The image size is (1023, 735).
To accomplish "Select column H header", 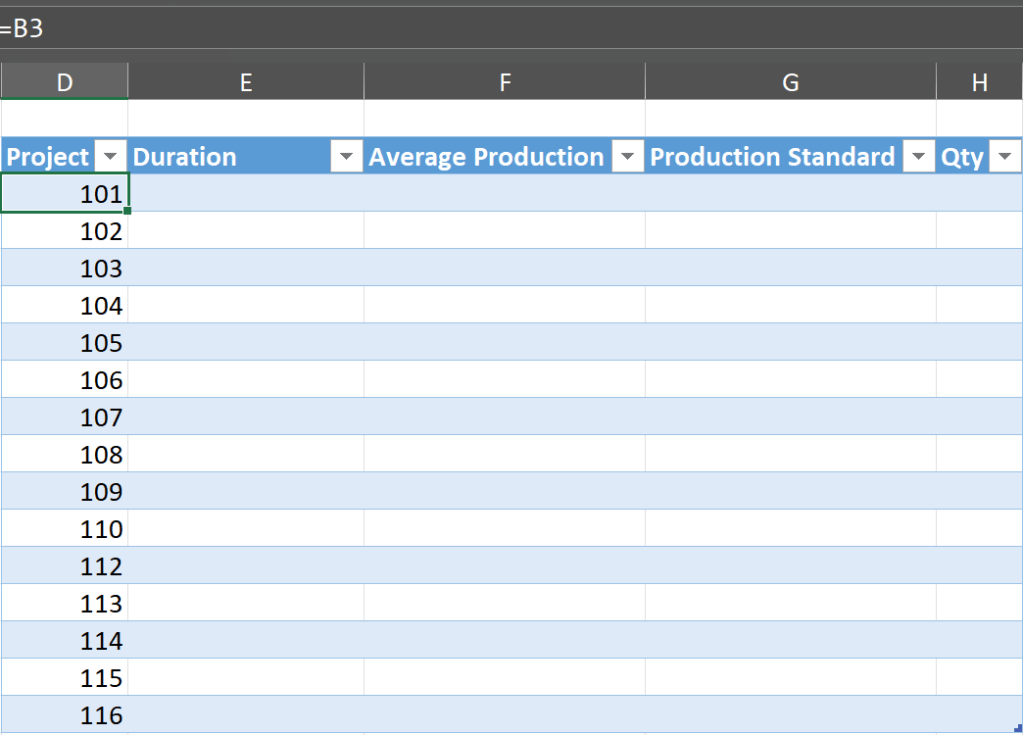I will (979, 82).
